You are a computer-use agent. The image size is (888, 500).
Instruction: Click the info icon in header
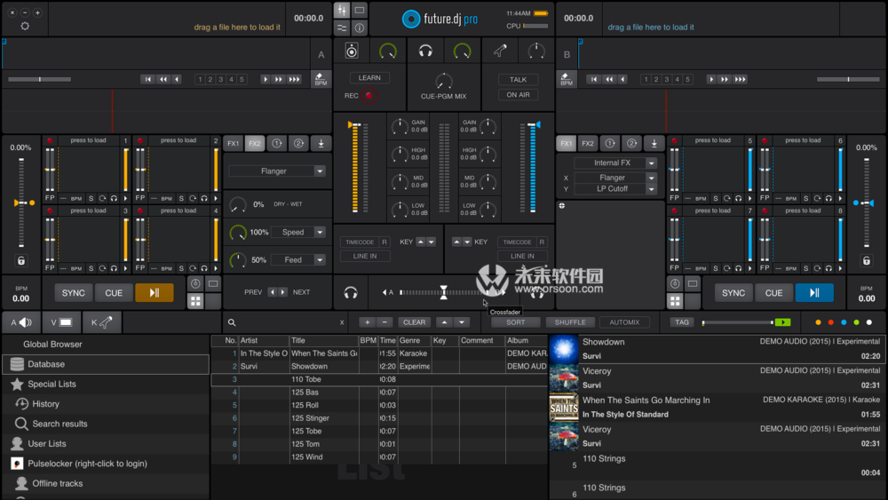pos(359,27)
